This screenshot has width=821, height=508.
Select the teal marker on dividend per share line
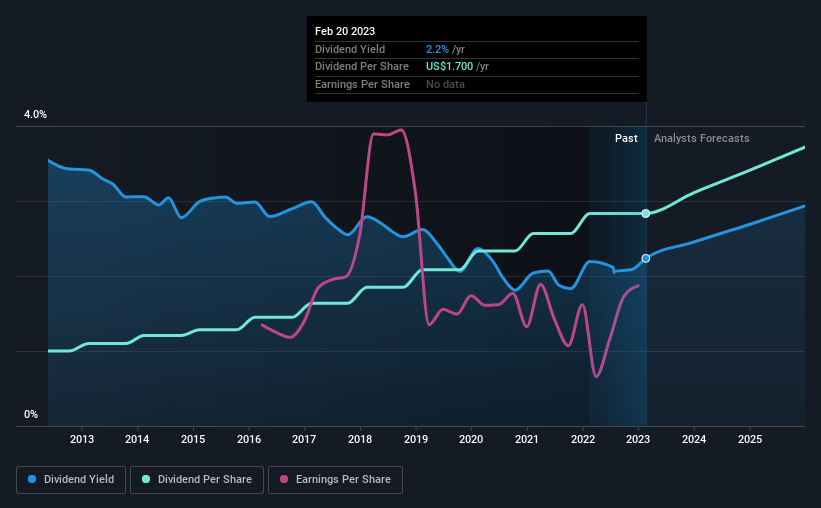coord(646,213)
